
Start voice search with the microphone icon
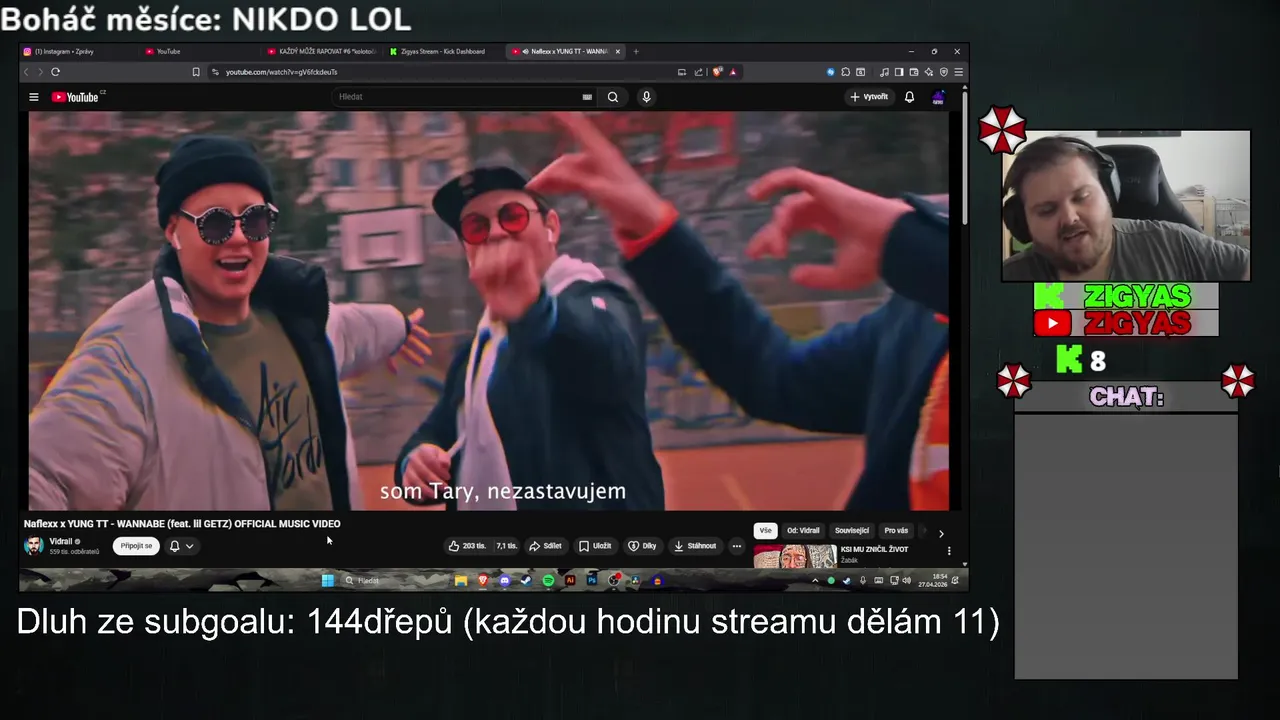click(x=646, y=97)
